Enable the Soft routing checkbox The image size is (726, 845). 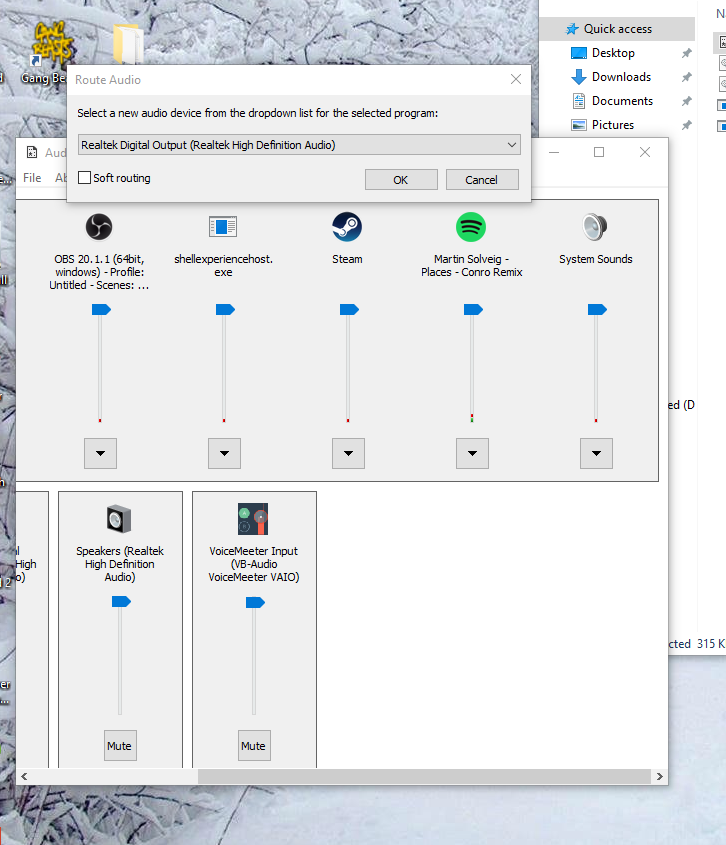pyautogui.click(x=85, y=178)
